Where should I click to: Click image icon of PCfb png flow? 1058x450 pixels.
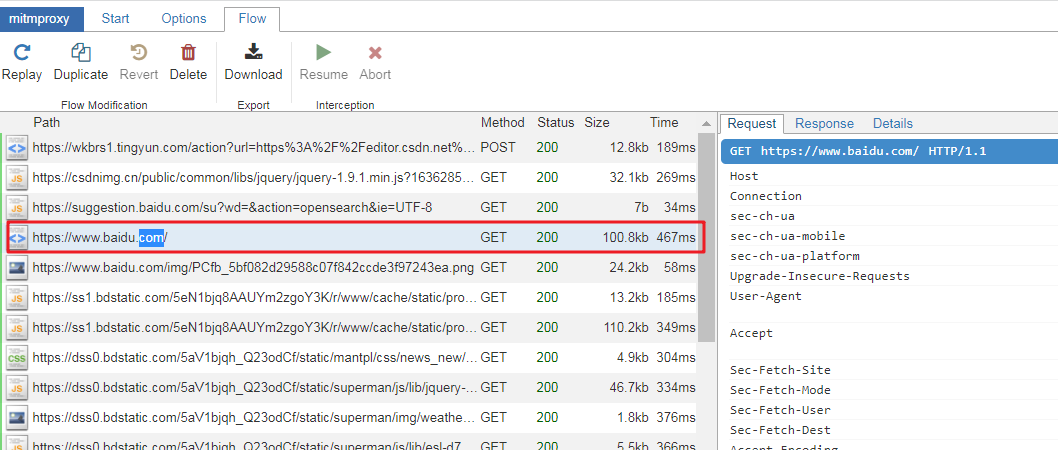tap(16, 267)
